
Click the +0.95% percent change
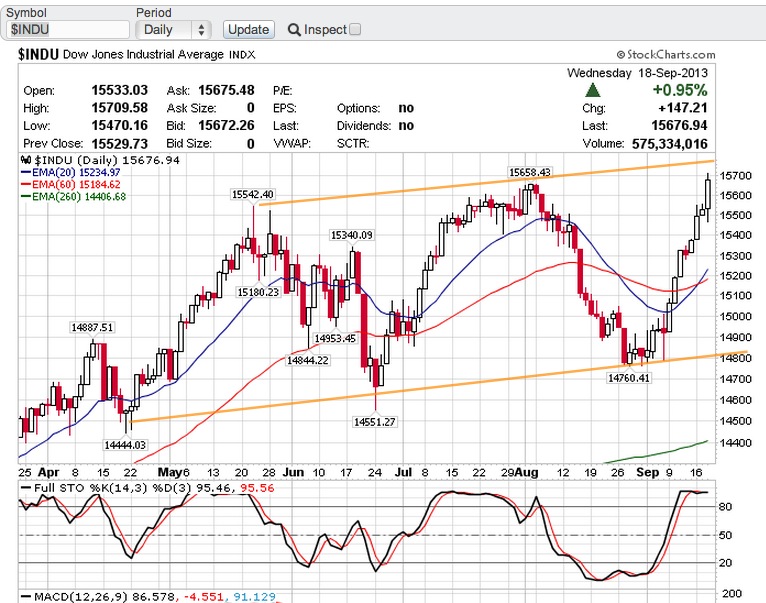coord(680,90)
